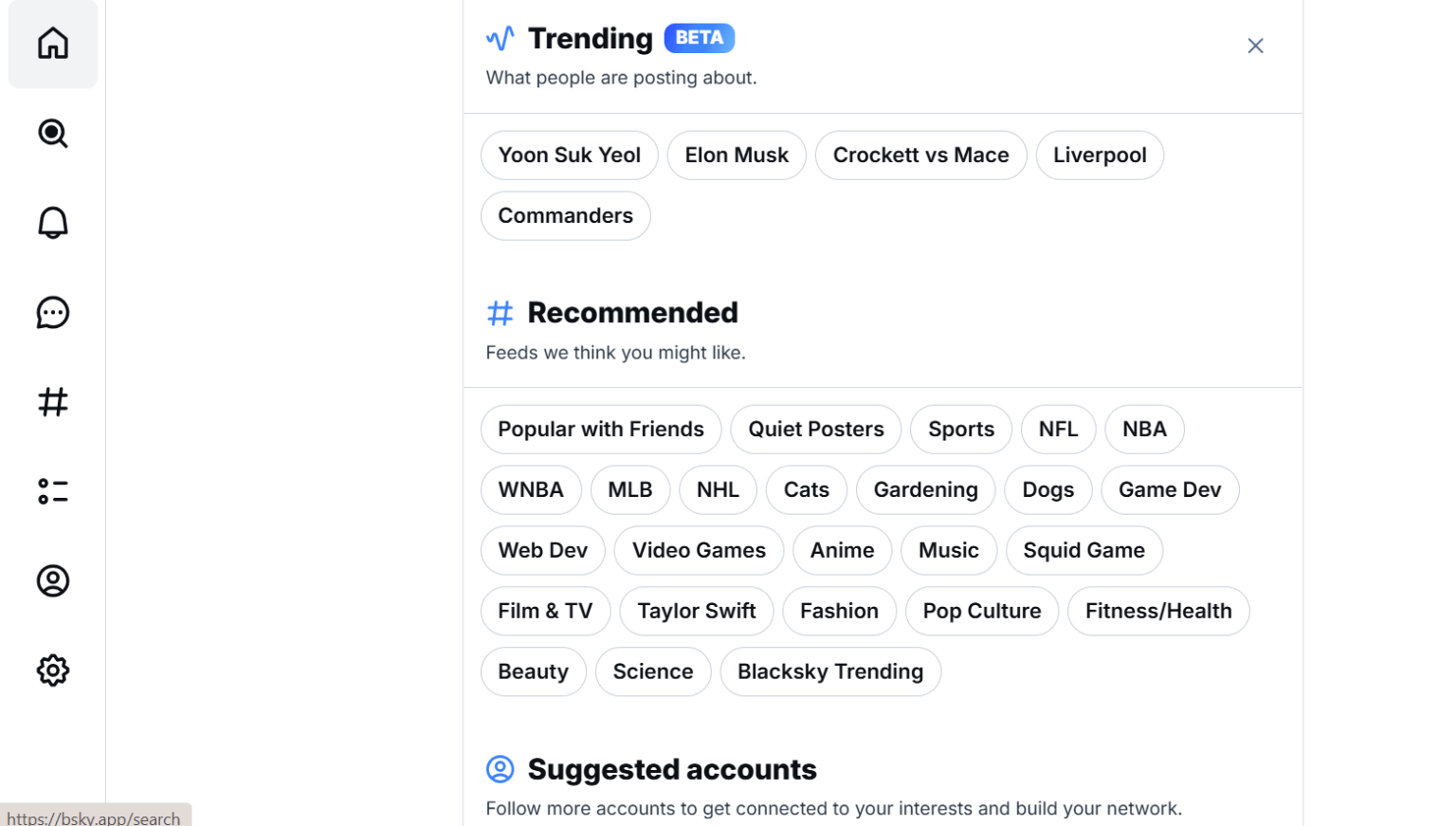1456x826 pixels.
Task: Open Settings
Action: (x=52, y=670)
